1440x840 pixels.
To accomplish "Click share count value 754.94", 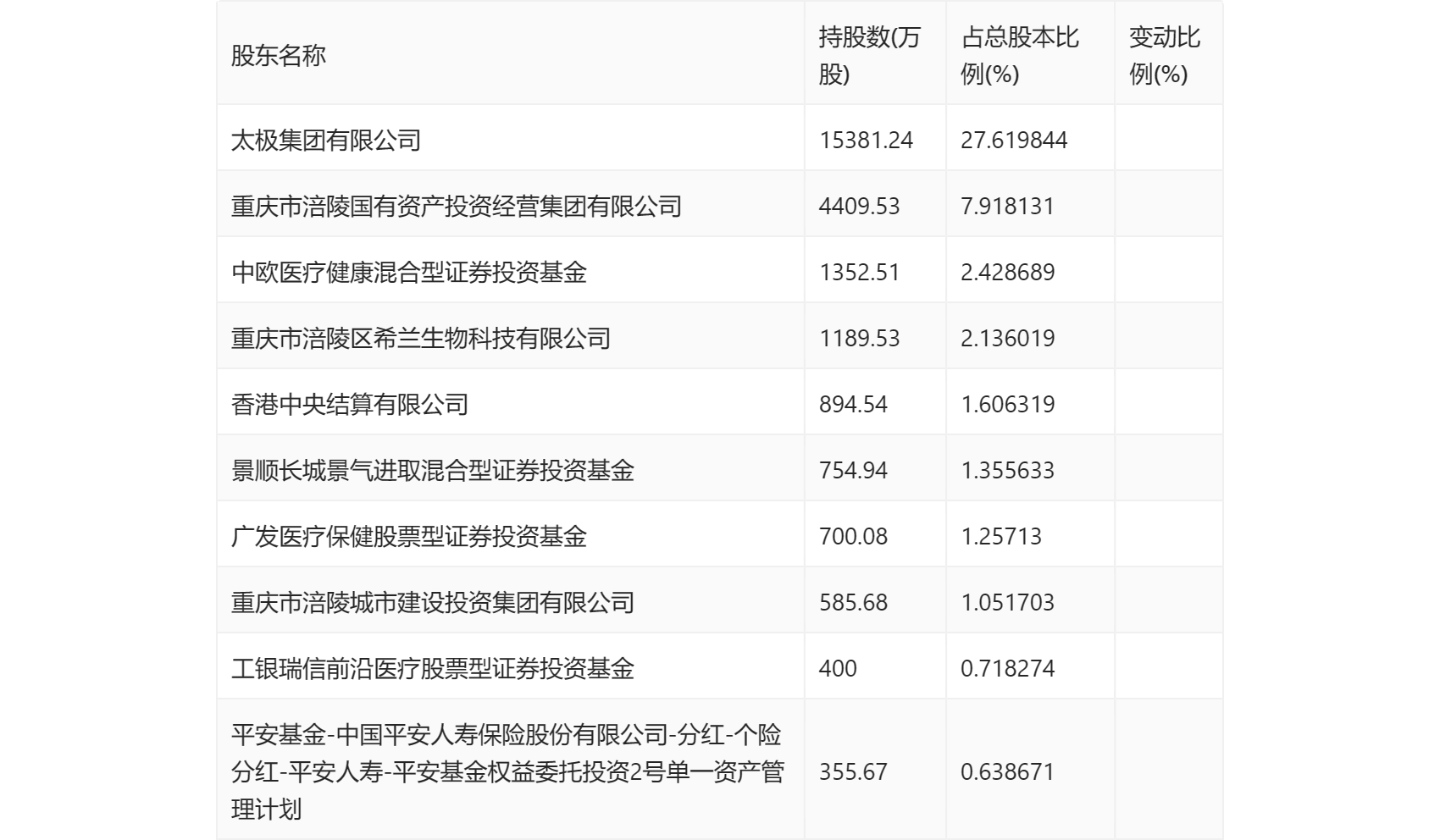I will tap(853, 470).
